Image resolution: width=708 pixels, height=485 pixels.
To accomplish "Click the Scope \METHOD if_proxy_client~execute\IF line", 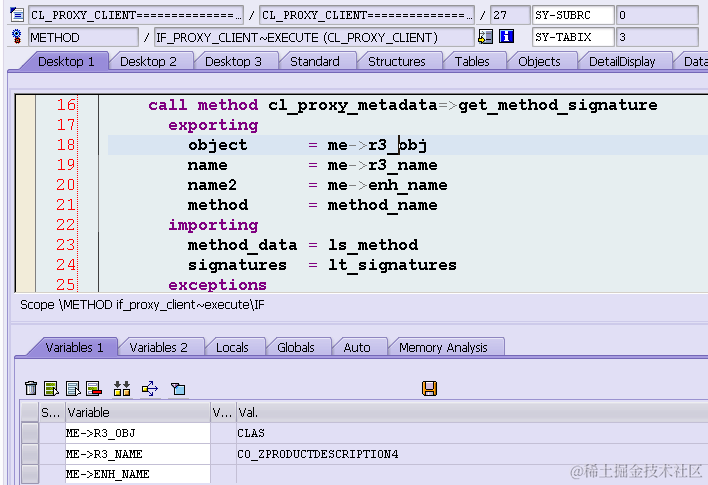I will pyautogui.click(x=142, y=305).
